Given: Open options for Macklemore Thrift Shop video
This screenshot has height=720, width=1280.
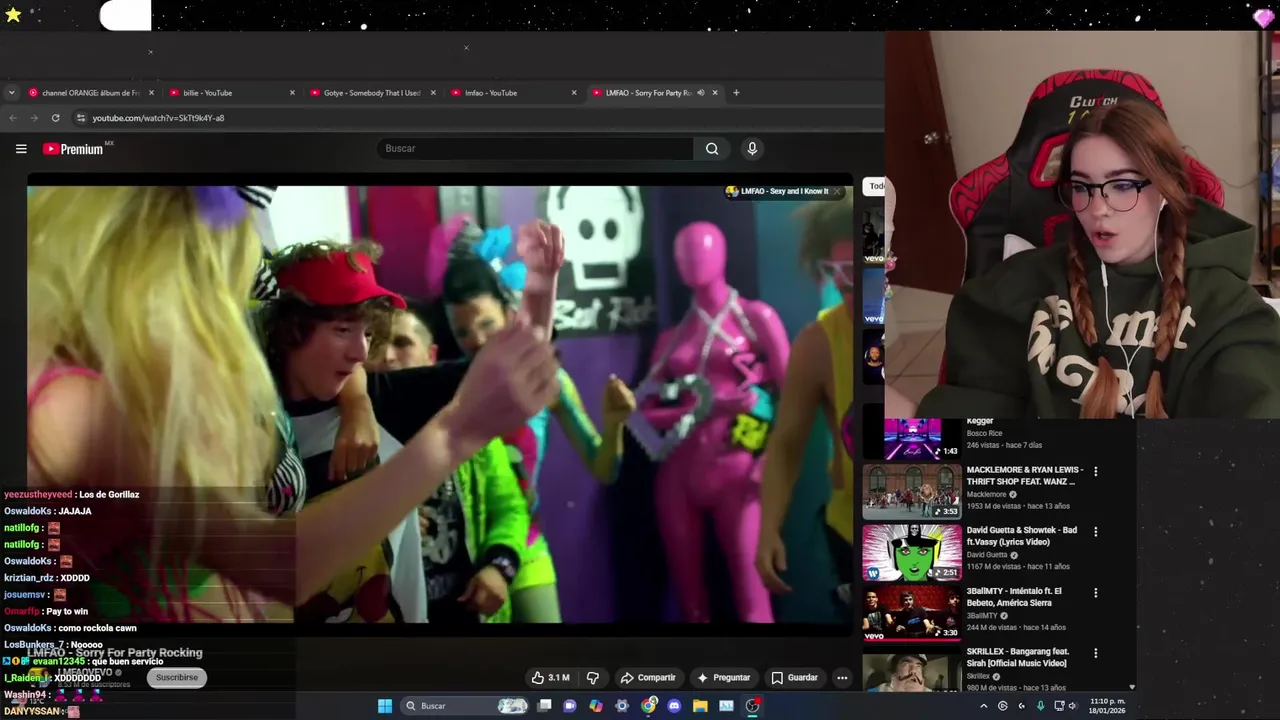Looking at the screenshot, I should [1095, 471].
